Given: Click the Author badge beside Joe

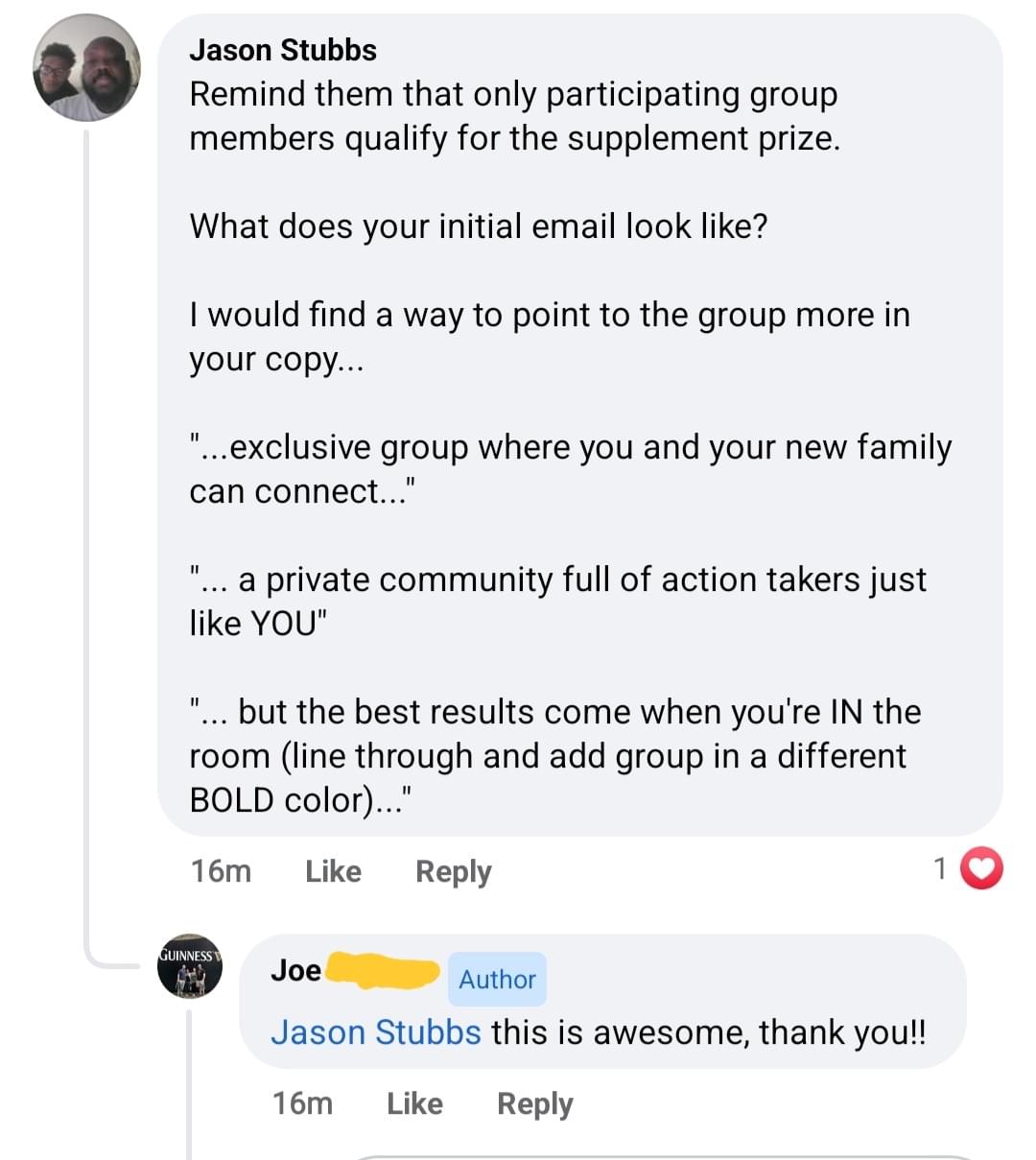Looking at the screenshot, I should tap(497, 979).
